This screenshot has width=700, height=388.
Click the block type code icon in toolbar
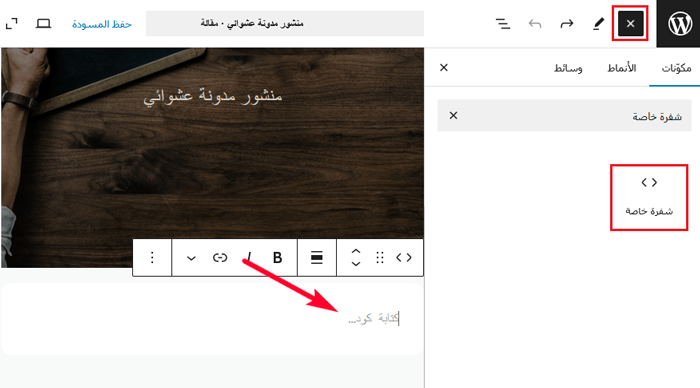404,258
